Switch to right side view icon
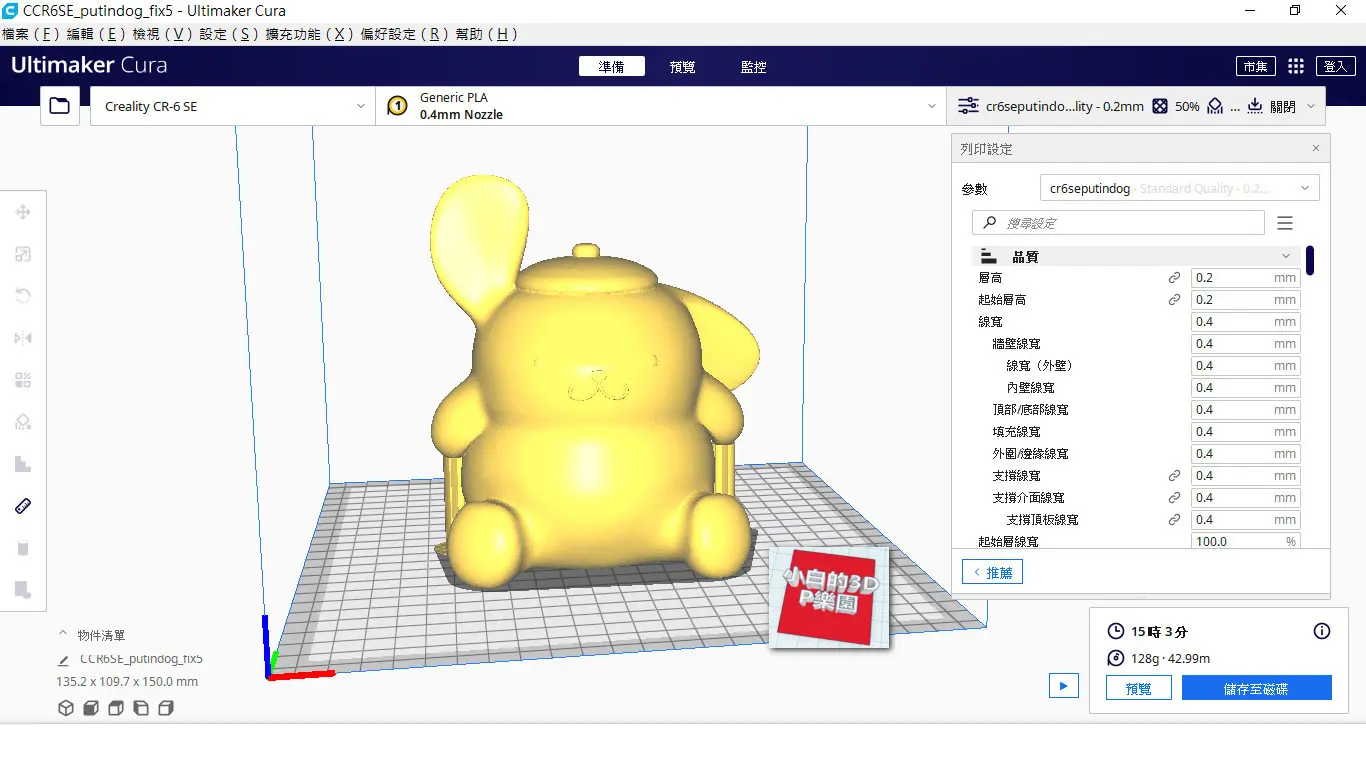 tap(166, 708)
